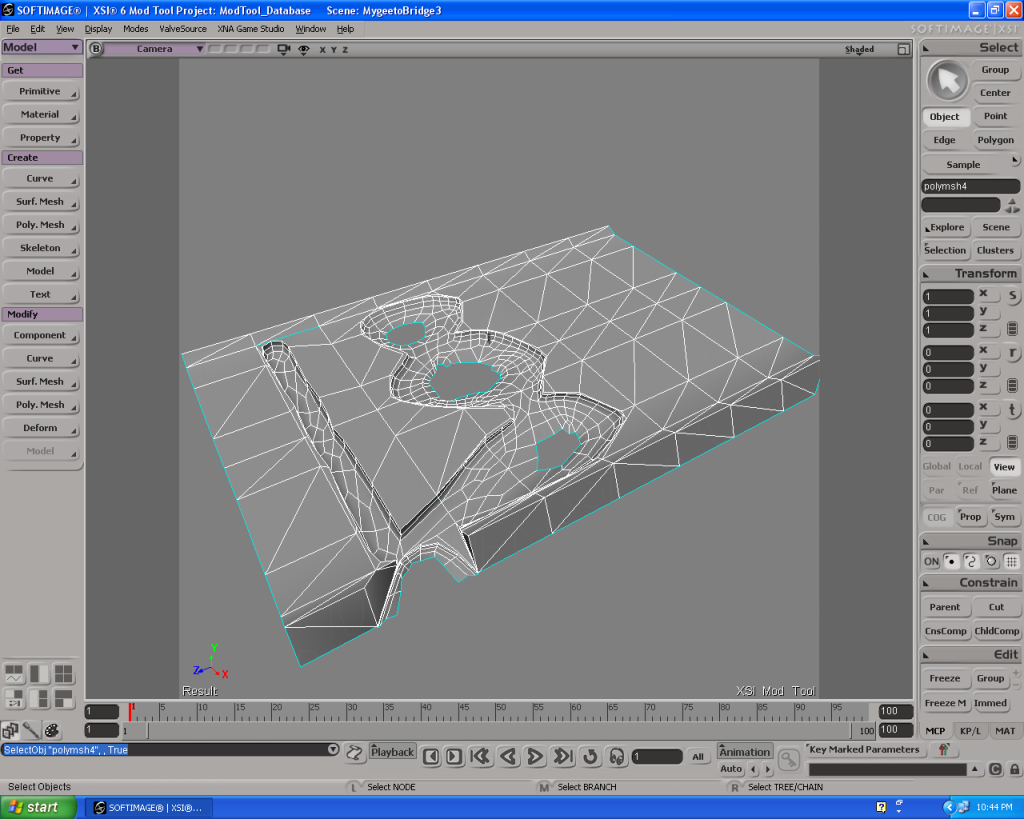The image size is (1024, 819).
Task: Jump to first frame
Action: pyautogui.click(x=481, y=756)
